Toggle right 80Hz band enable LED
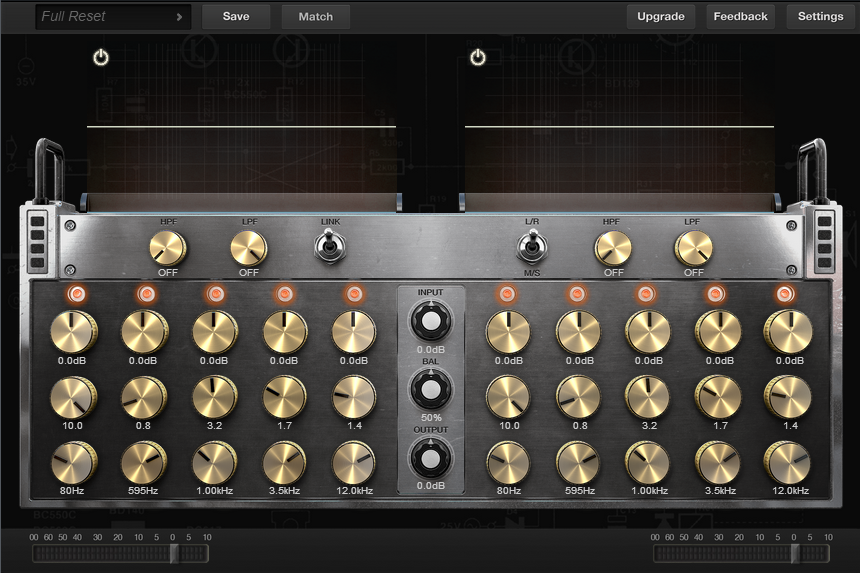Screen dimensions: 860x573 coord(507,294)
